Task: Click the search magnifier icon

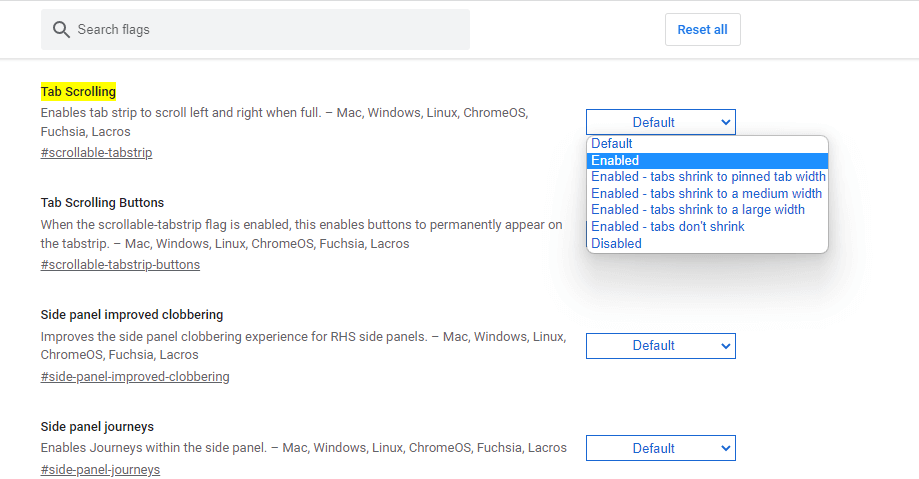Action: [x=61, y=30]
